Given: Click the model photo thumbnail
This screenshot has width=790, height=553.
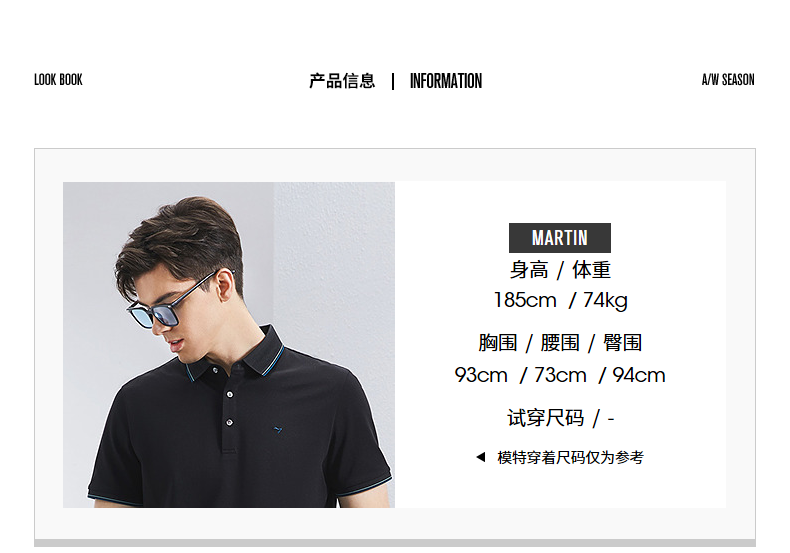Looking at the screenshot, I should point(229,344).
